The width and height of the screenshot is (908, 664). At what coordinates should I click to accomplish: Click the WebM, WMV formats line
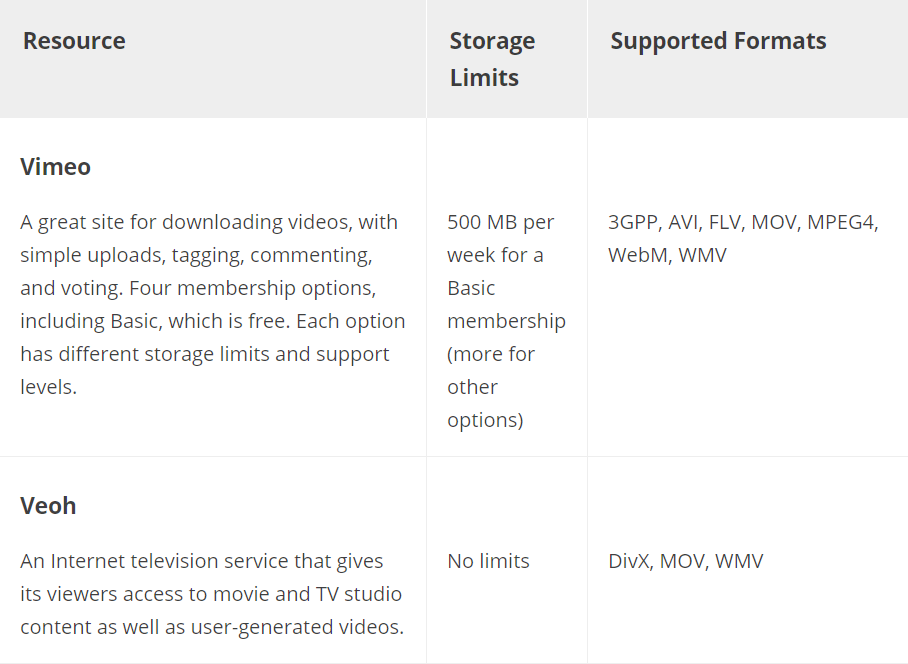[x=667, y=255]
